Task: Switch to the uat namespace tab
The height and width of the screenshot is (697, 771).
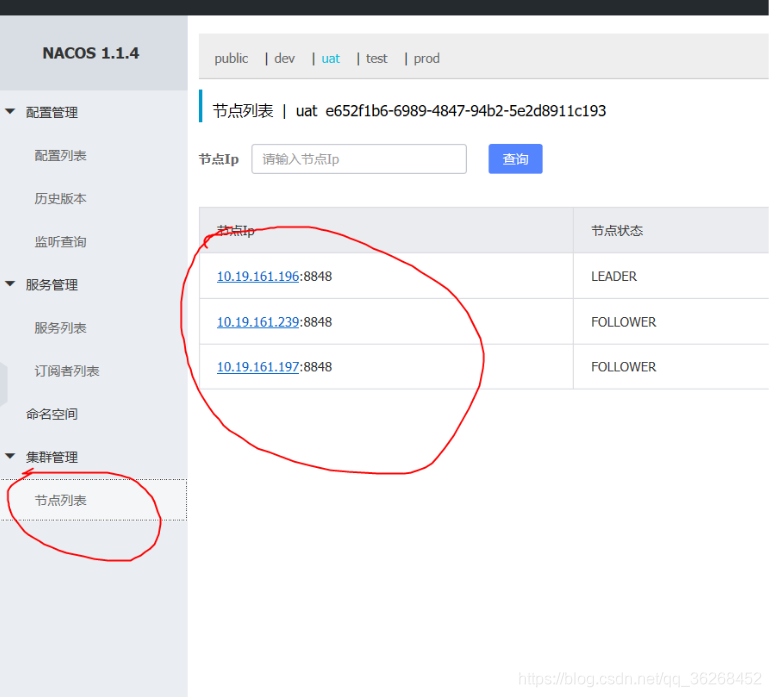Action: [x=330, y=58]
